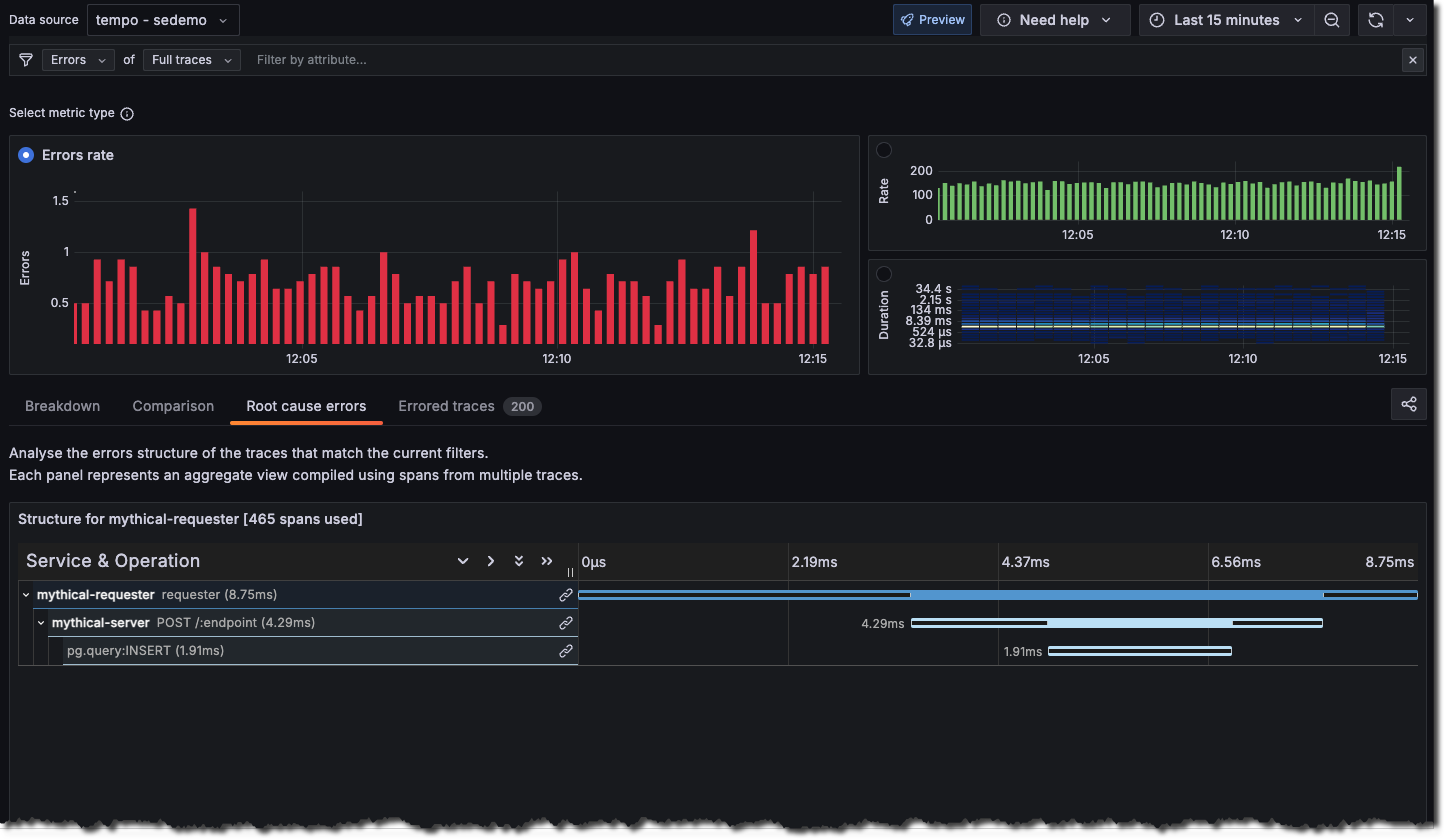
Task: Open the Errored traces tab
Action: 446,406
